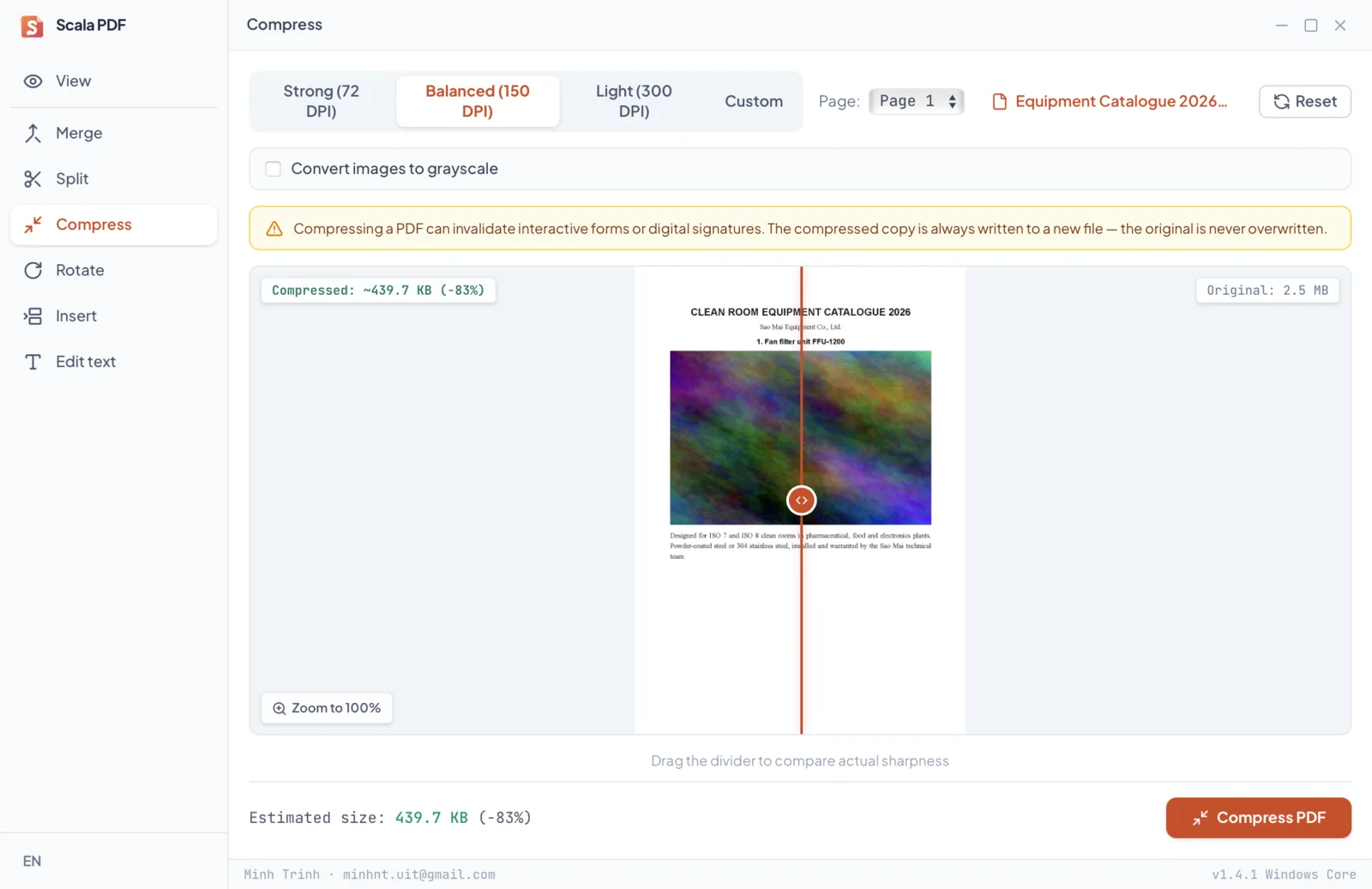Click the Edit text T icon
Image resolution: width=1372 pixels, height=889 pixels.
click(33, 362)
